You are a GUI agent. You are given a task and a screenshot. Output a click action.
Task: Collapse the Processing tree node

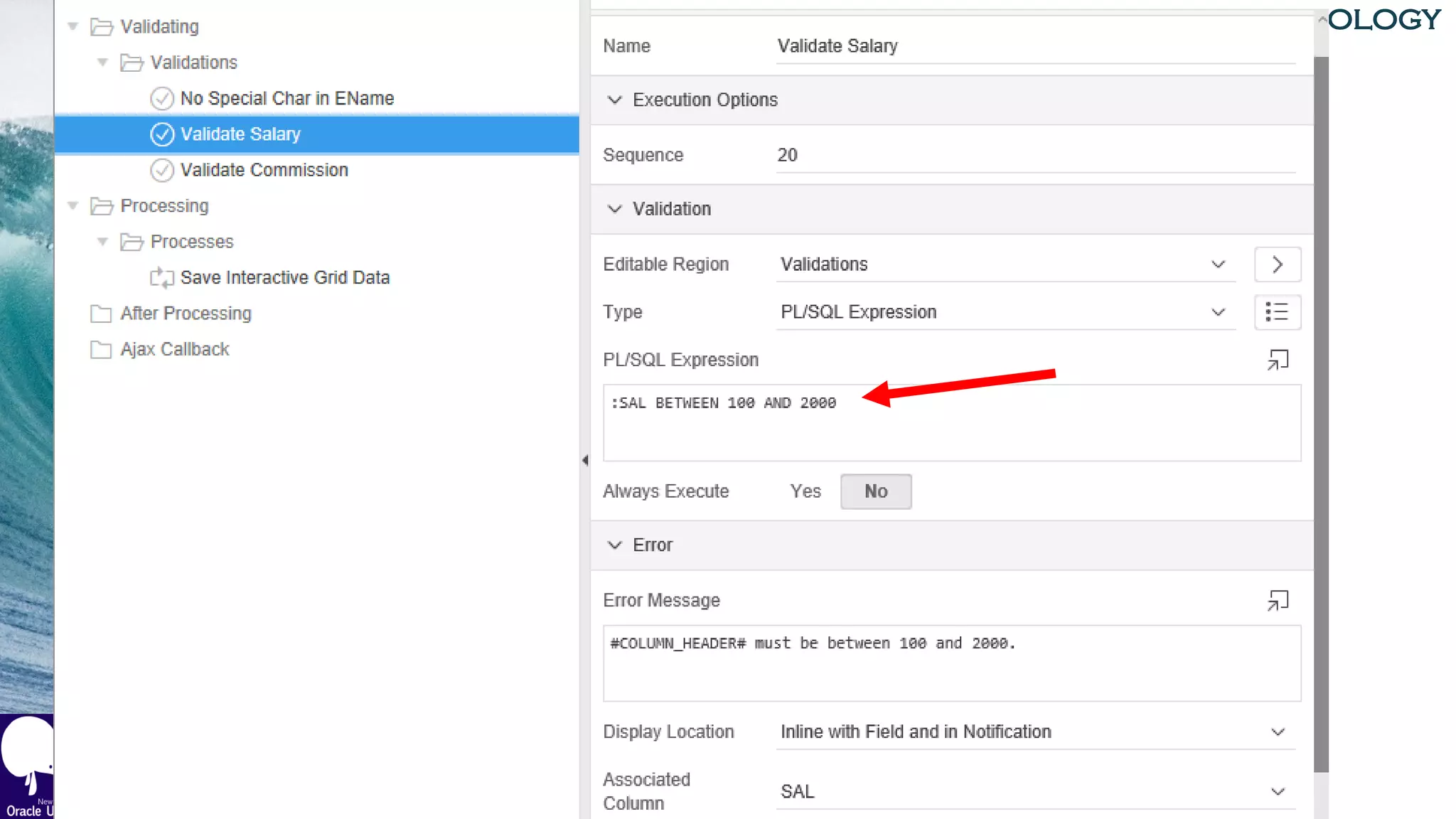coord(73,205)
